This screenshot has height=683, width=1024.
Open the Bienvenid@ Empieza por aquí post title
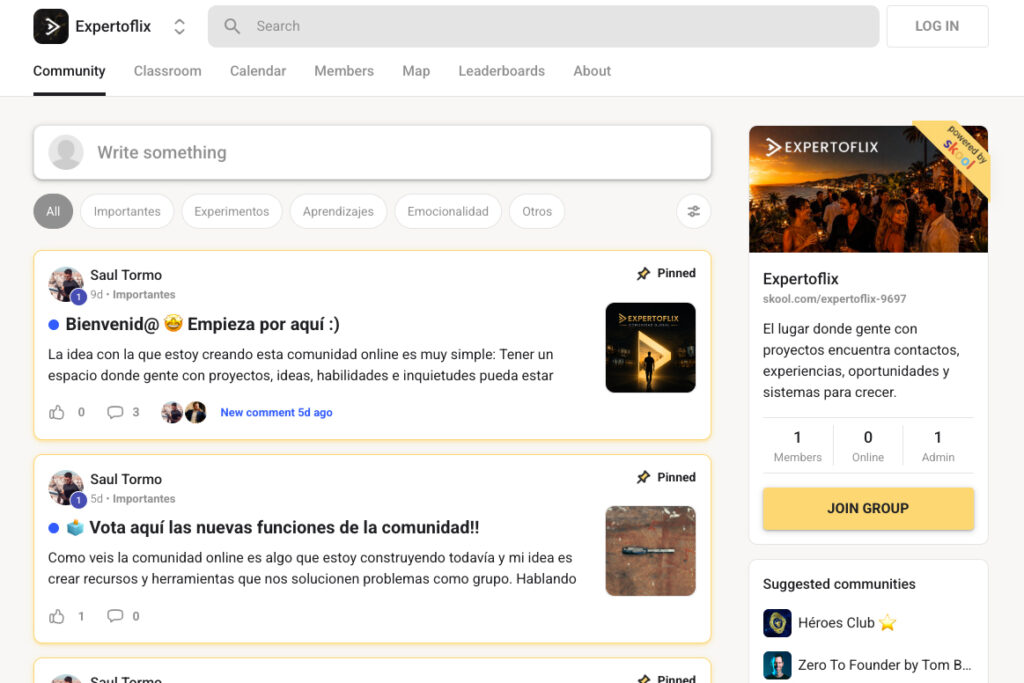pyautogui.click(x=202, y=324)
